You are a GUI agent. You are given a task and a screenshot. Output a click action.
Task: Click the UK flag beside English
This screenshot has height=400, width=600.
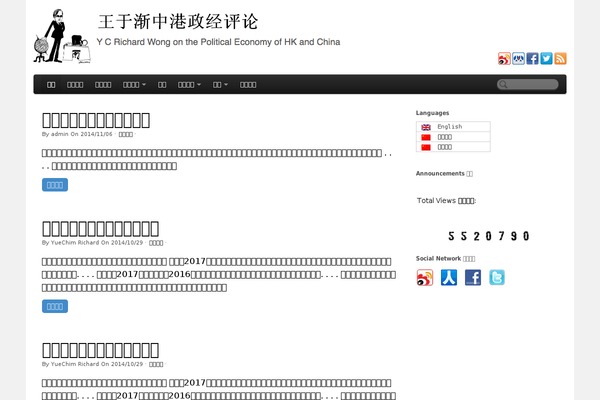click(x=426, y=127)
